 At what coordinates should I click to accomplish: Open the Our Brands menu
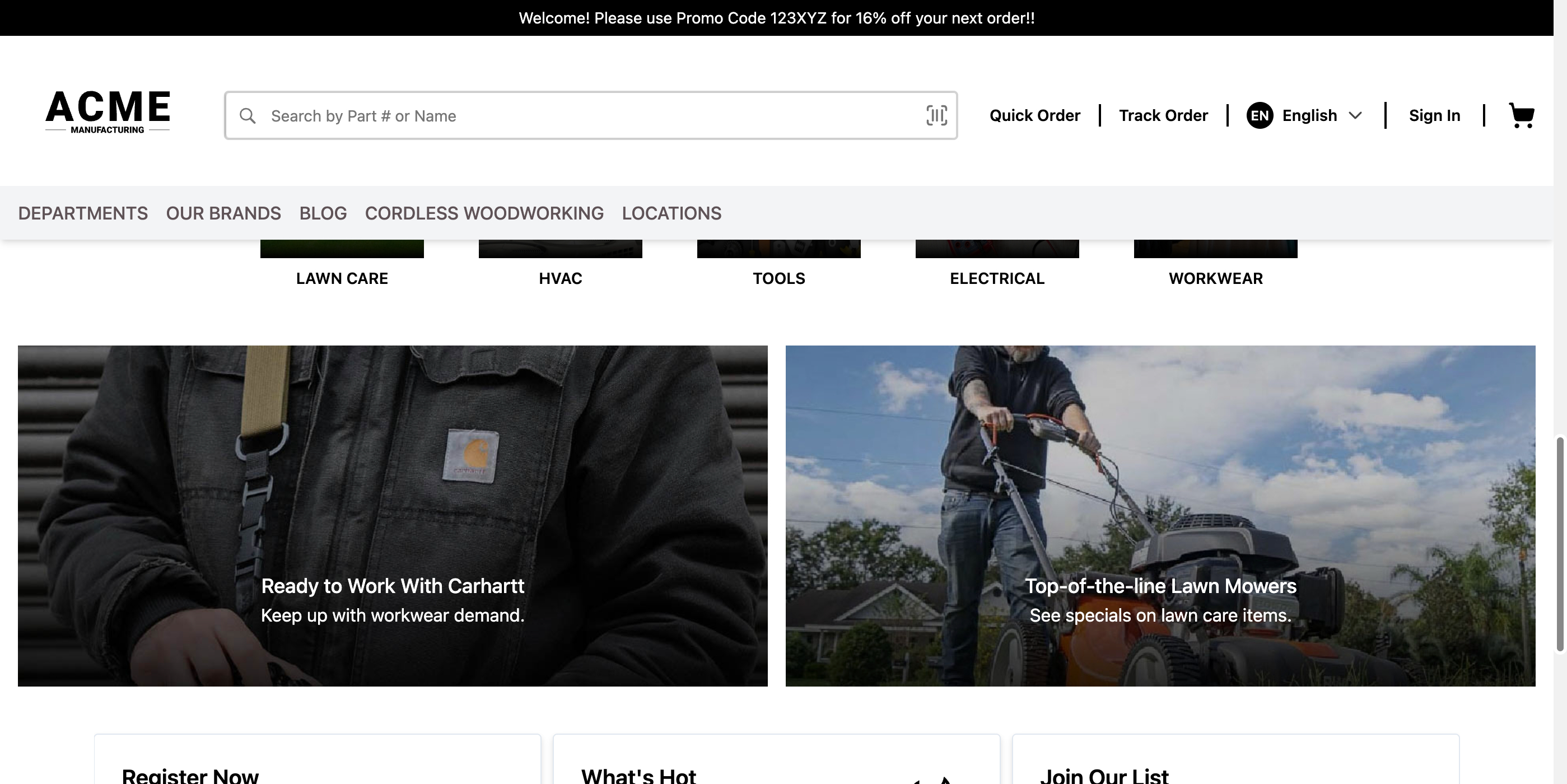point(223,213)
